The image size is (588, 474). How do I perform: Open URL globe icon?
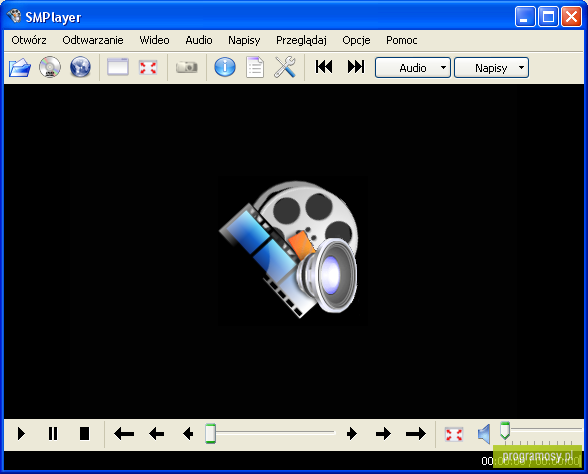click(80, 67)
